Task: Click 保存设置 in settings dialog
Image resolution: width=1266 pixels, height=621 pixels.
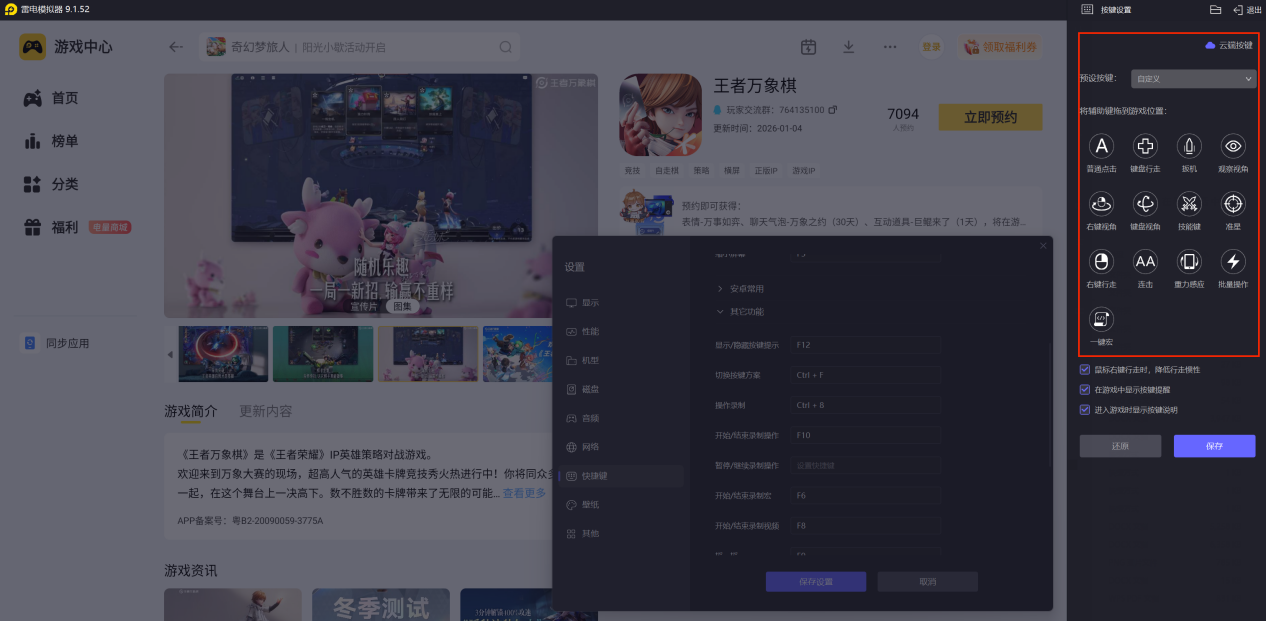Action: (815, 581)
